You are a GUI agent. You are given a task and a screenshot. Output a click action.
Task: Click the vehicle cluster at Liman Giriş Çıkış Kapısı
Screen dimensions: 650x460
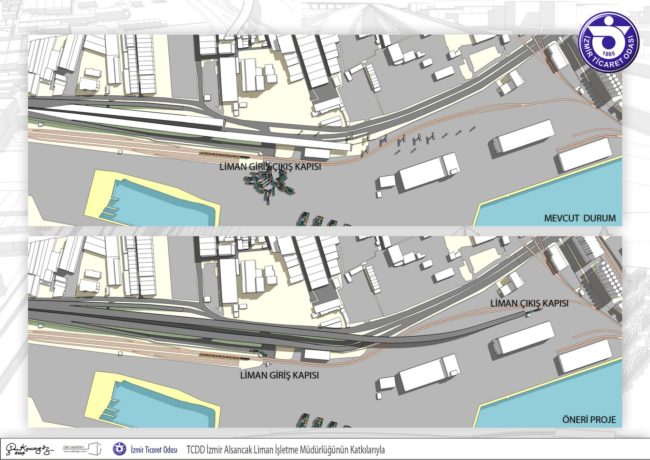click(263, 187)
